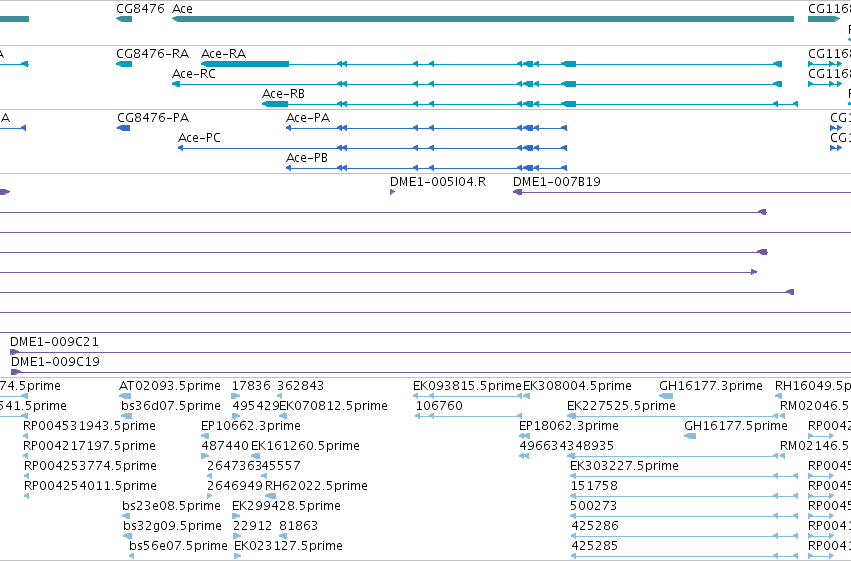The image size is (851, 561).
Task: Open the EK023127.5prime EST label
Action: [x=288, y=546]
